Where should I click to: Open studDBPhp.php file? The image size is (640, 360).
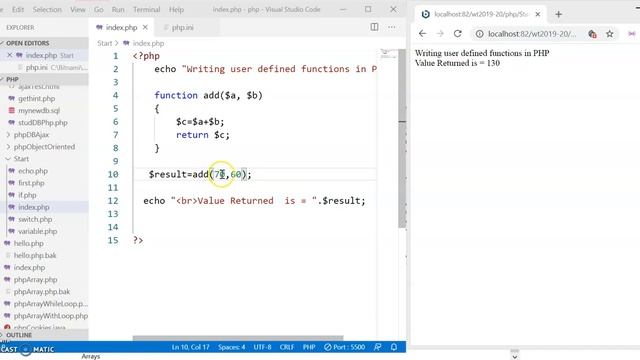click(42, 122)
